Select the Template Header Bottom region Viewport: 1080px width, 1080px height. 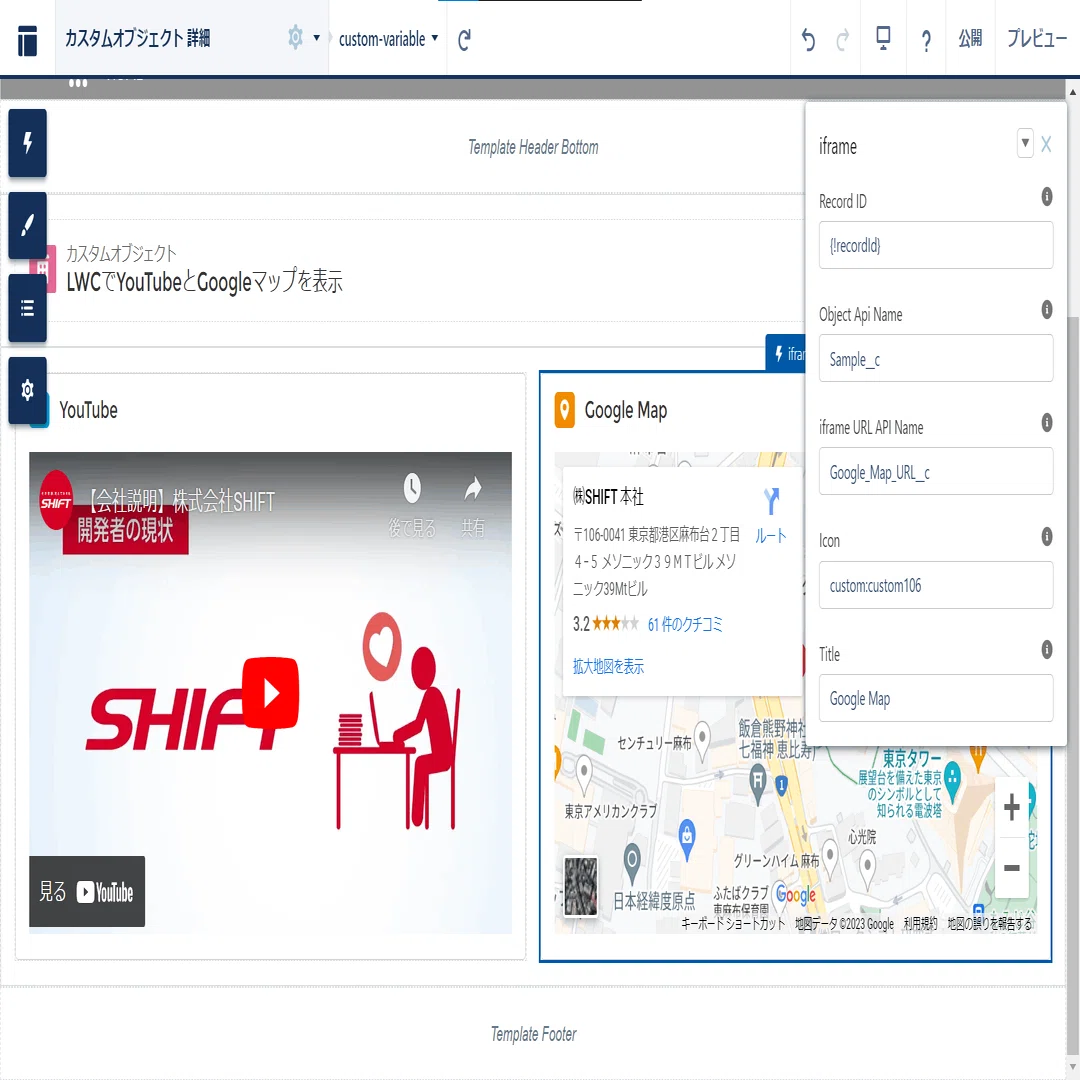click(533, 147)
